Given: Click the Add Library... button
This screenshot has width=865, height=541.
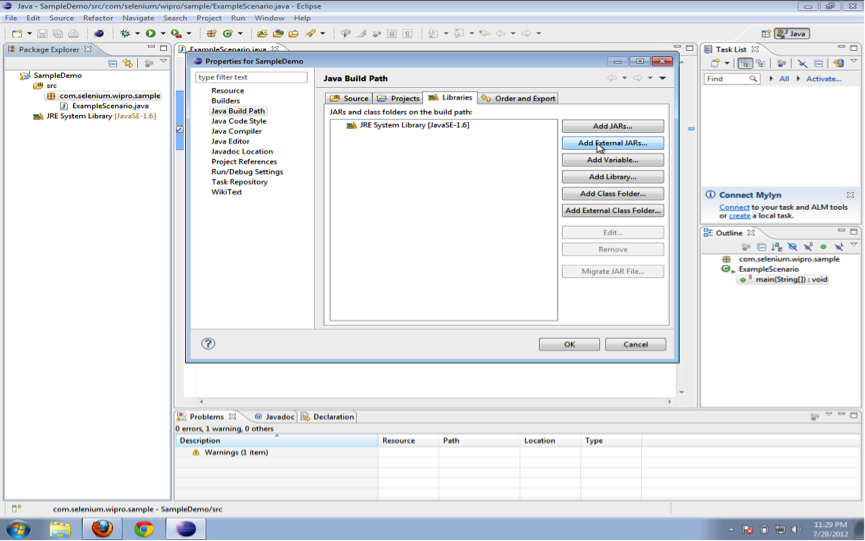Looking at the screenshot, I should click(x=613, y=177).
